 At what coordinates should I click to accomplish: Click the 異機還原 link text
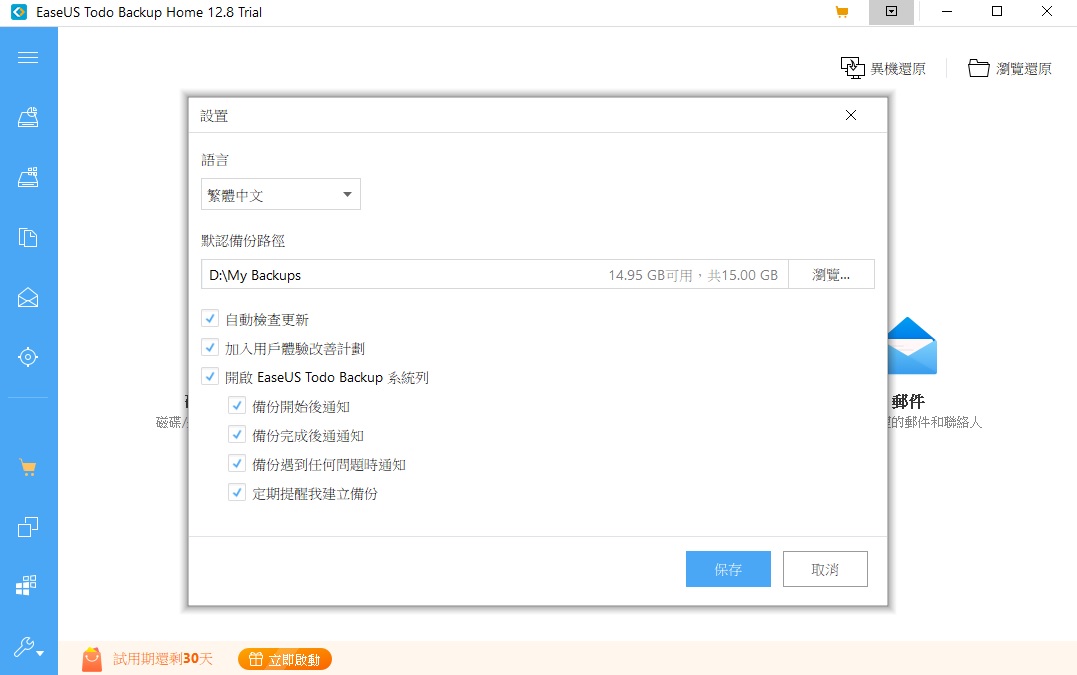898,69
